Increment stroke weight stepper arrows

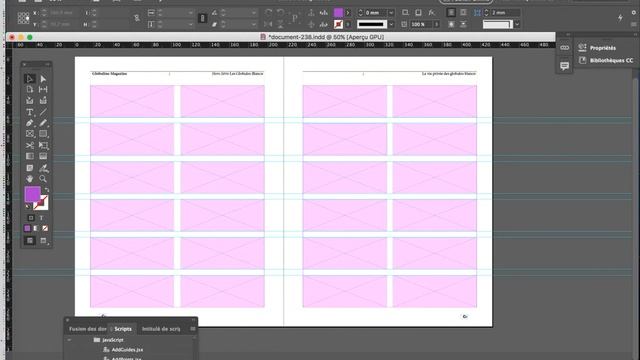click(x=360, y=13)
